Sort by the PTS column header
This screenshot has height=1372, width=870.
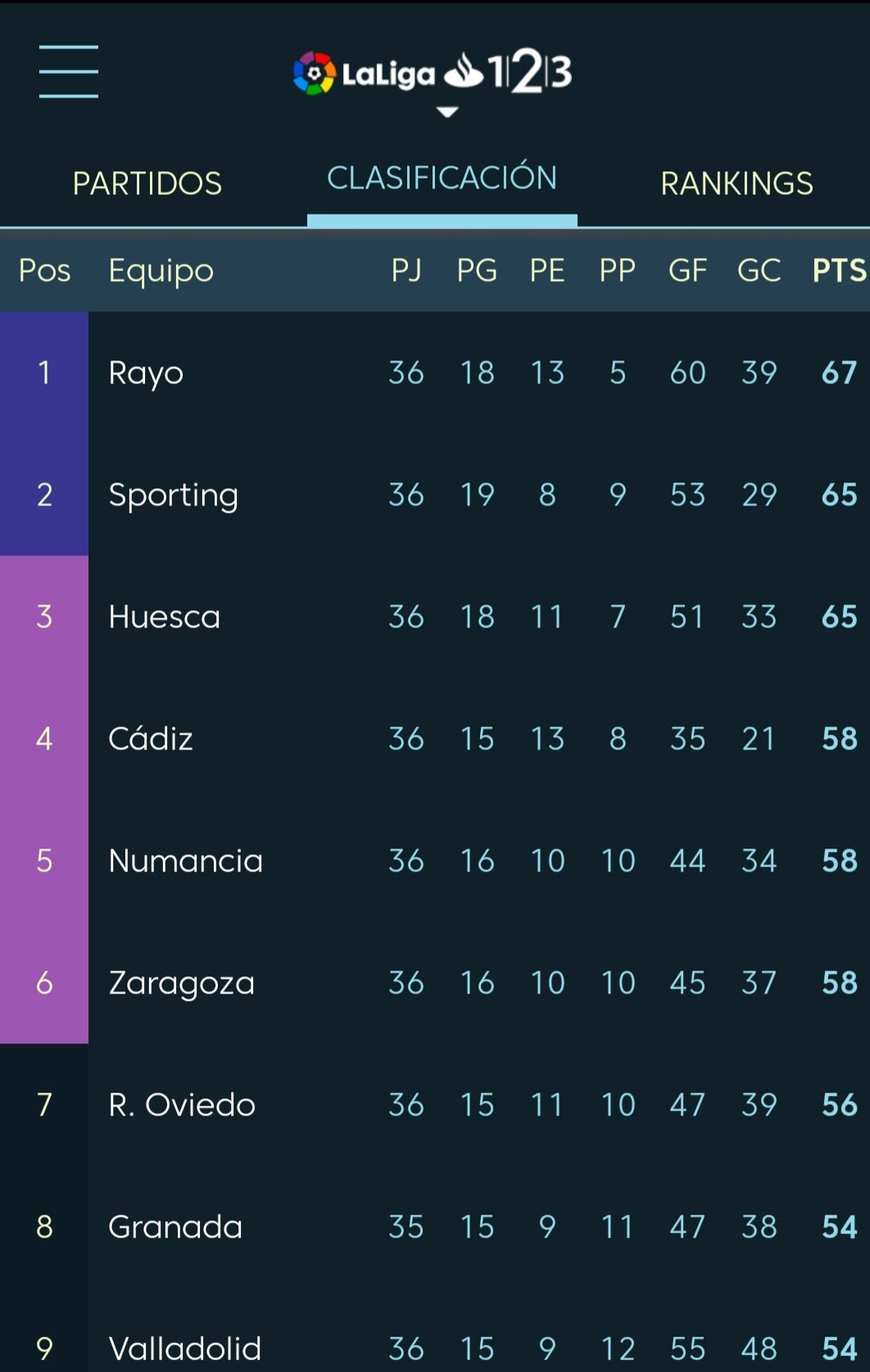838,270
